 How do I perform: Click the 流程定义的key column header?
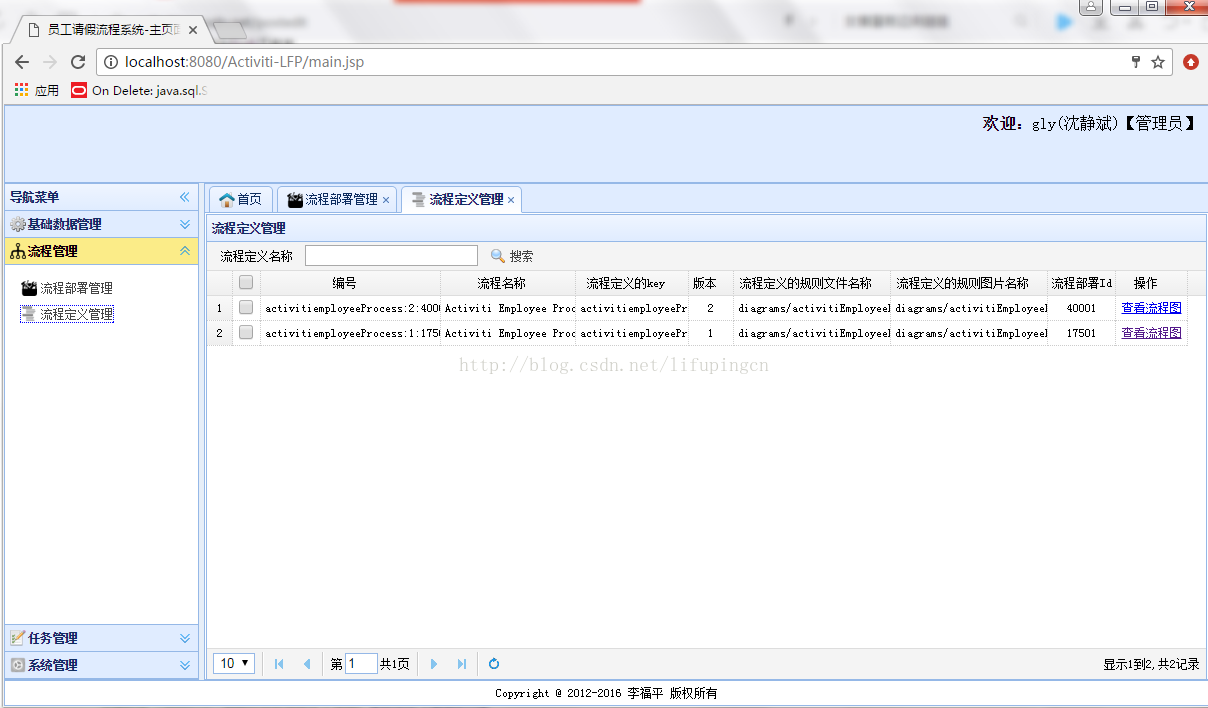(x=632, y=283)
